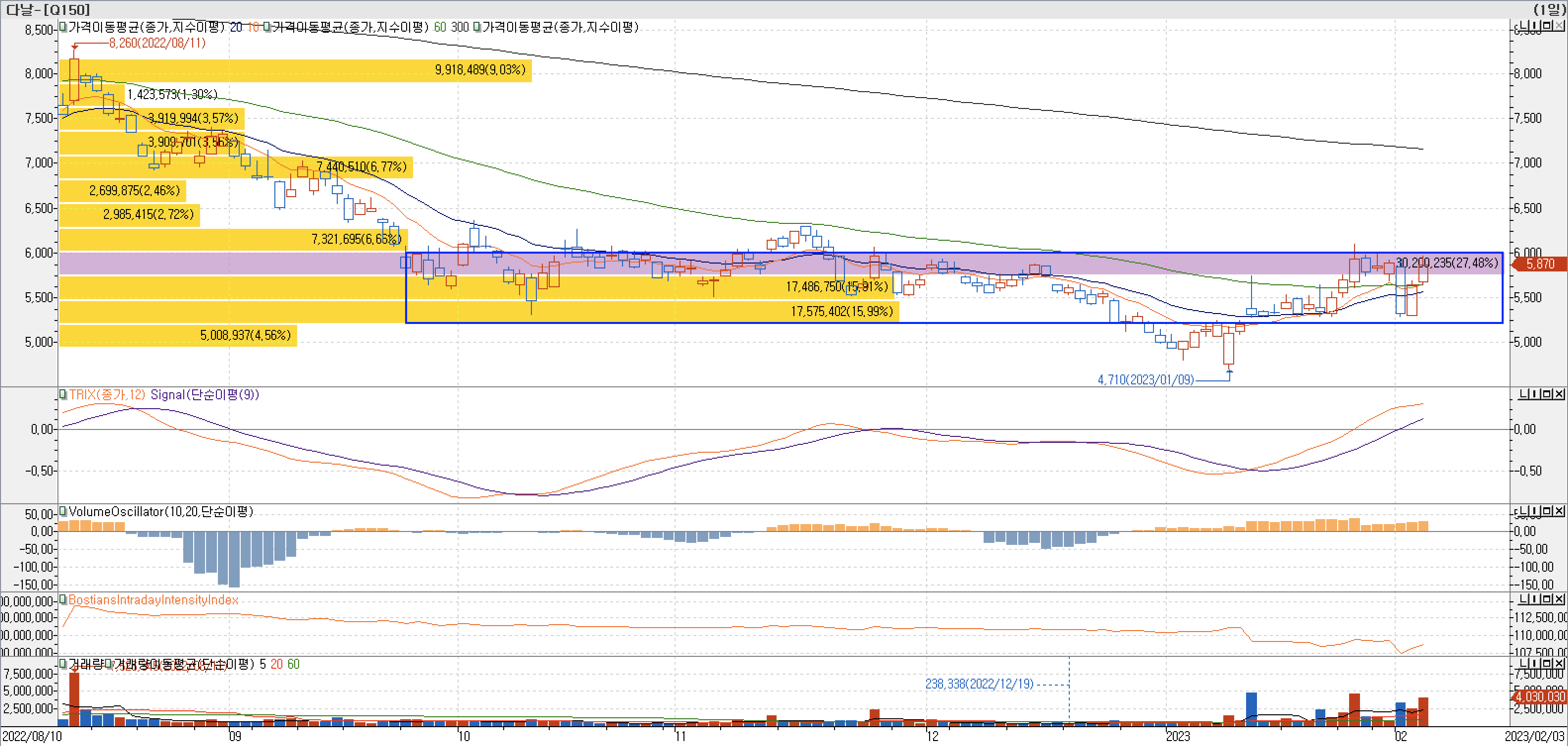Image resolution: width=1568 pixels, height=746 pixels.
Task: Maximize the volume panel at bottom
Action: [1547, 663]
